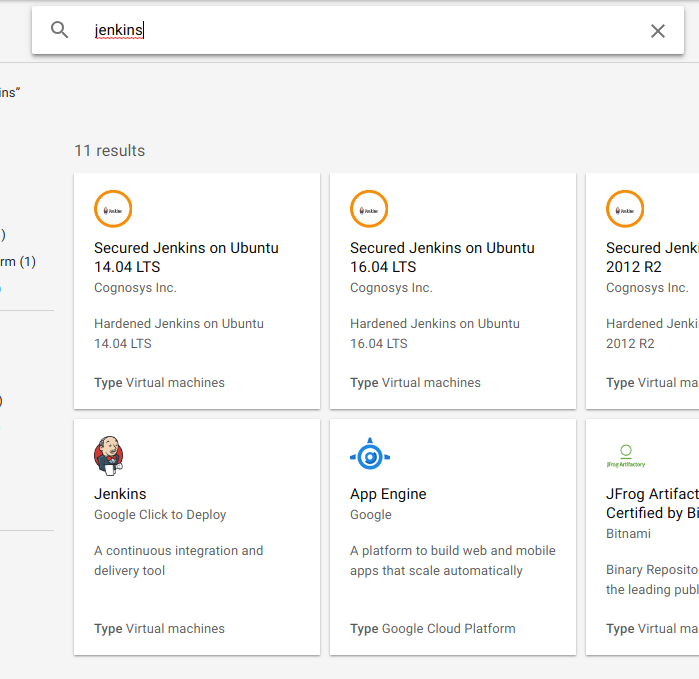The image size is (699, 679).
Task: Click 'Type Virtual machines' on Ubuntu 16.04 card
Action: tap(415, 383)
